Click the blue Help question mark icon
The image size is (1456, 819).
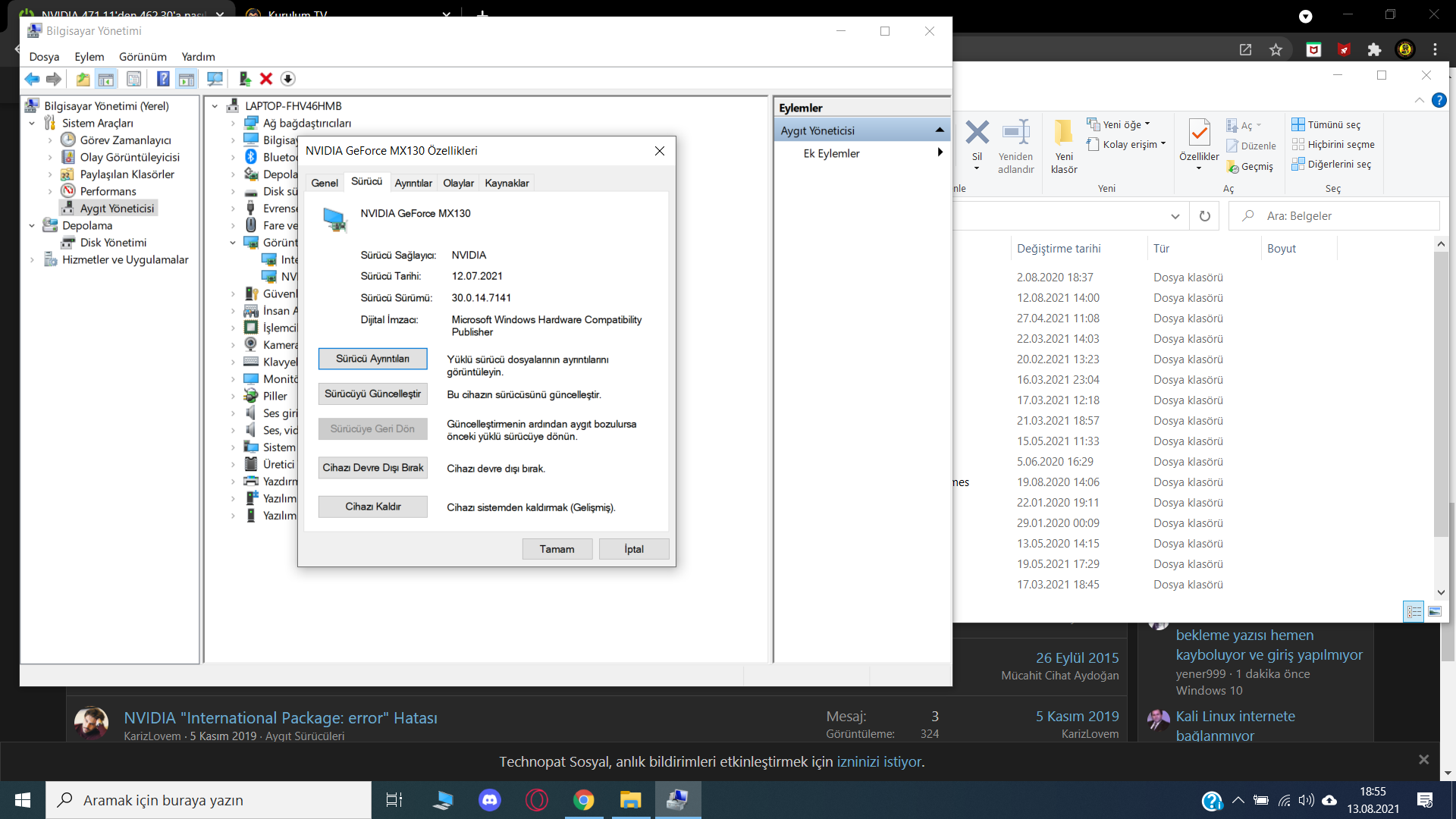pos(163,79)
